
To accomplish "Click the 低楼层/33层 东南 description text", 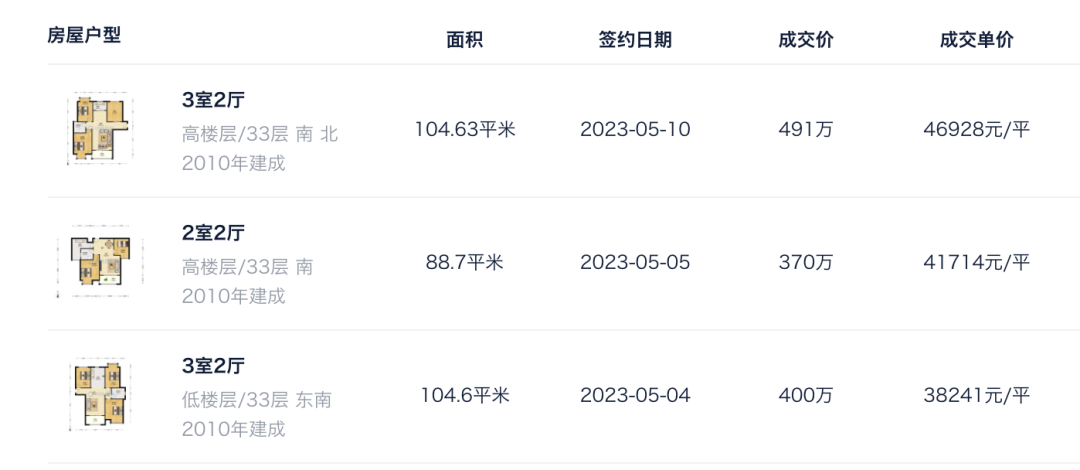I will (x=257, y=400).
